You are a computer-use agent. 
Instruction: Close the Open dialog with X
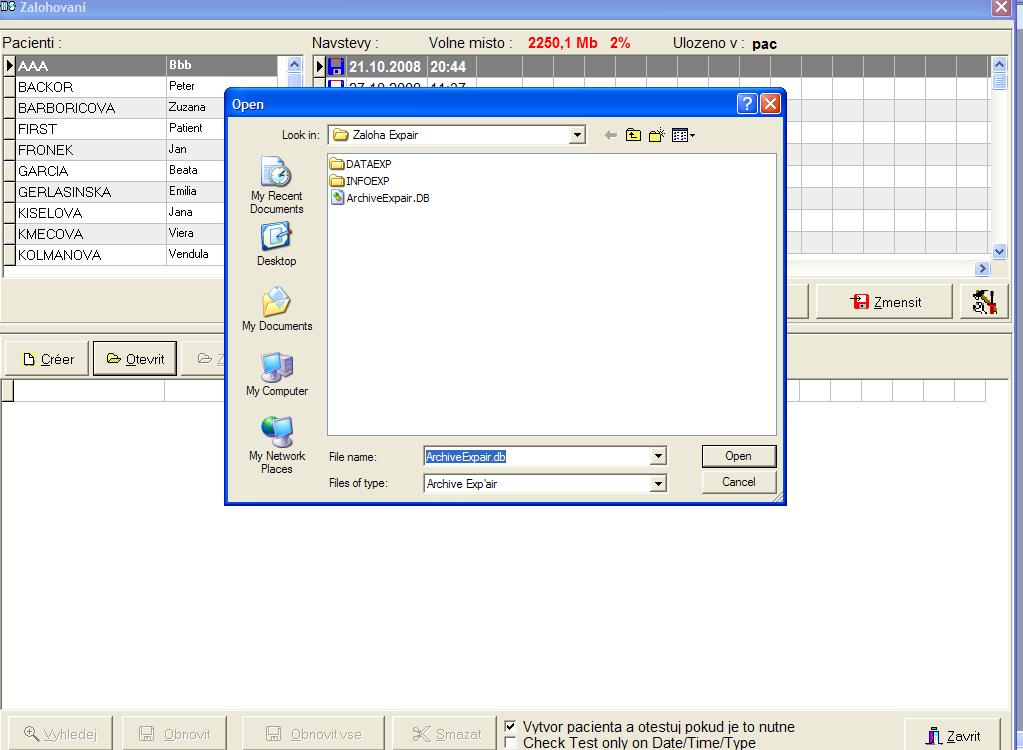click(x=771, y=104)
